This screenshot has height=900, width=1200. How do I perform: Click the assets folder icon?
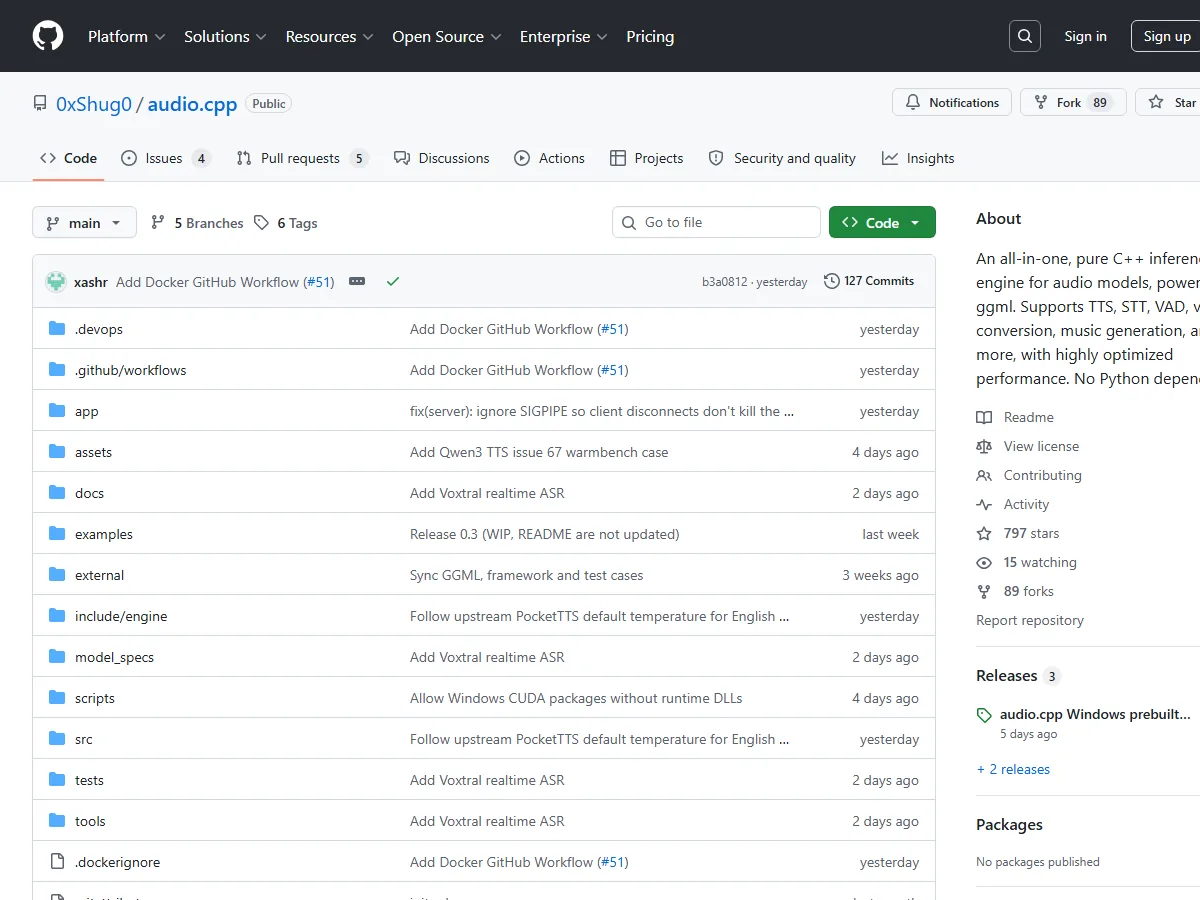[57, 452]
